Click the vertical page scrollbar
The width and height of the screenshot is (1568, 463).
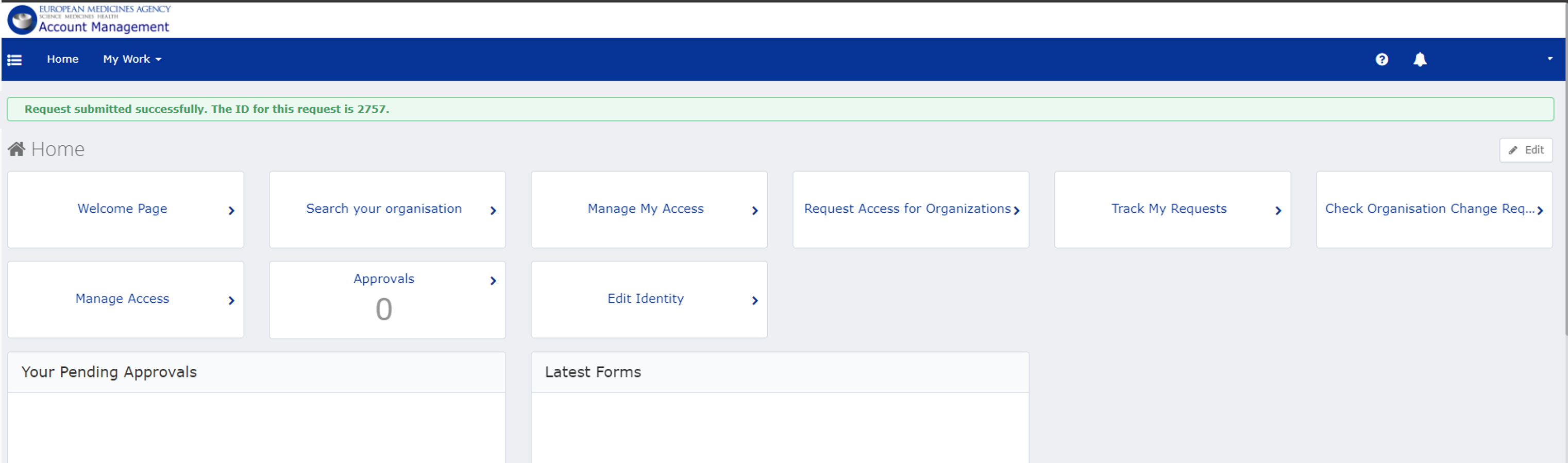click(1565, 182)
